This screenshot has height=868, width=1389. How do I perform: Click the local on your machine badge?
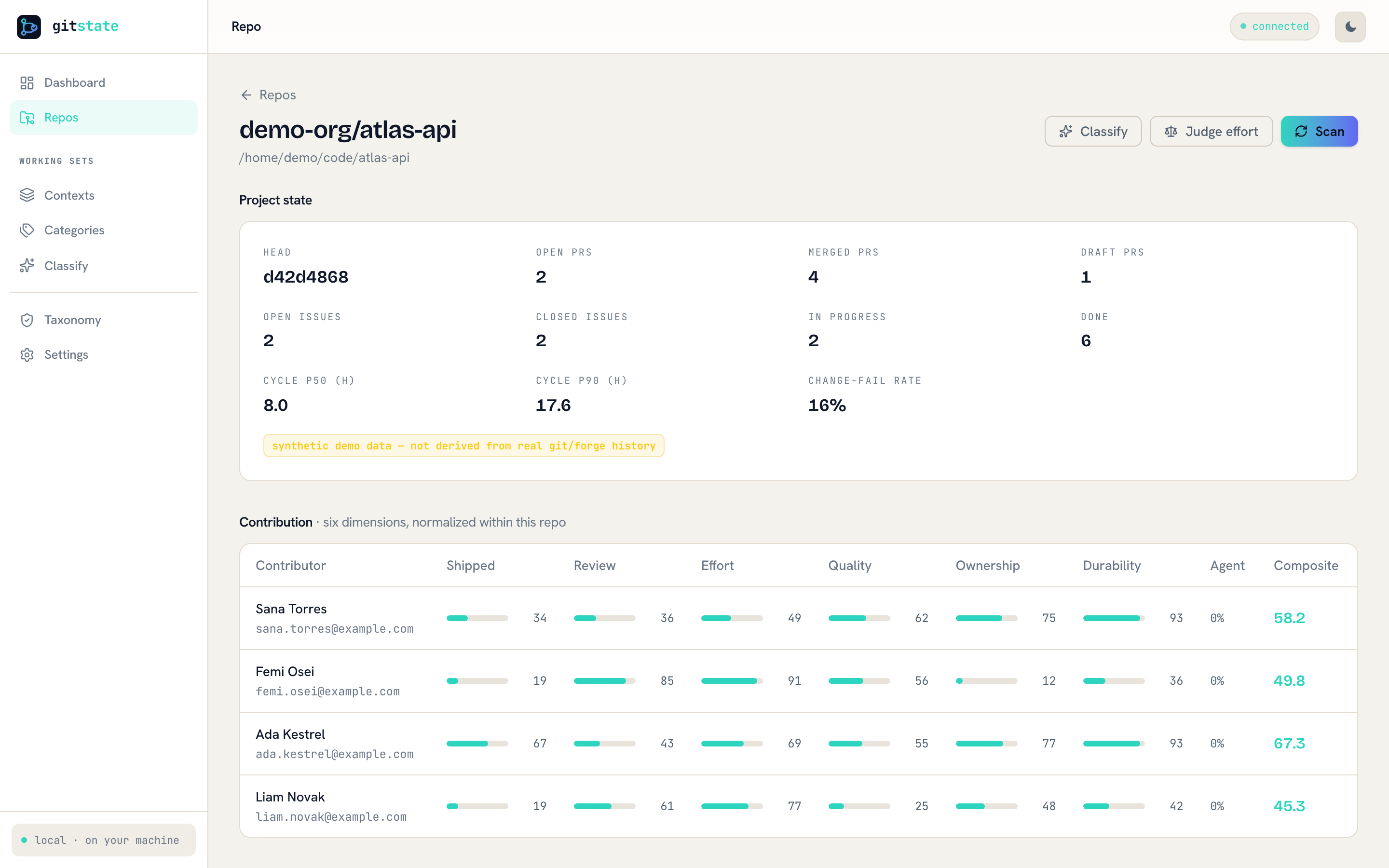(x=103, y=840)
